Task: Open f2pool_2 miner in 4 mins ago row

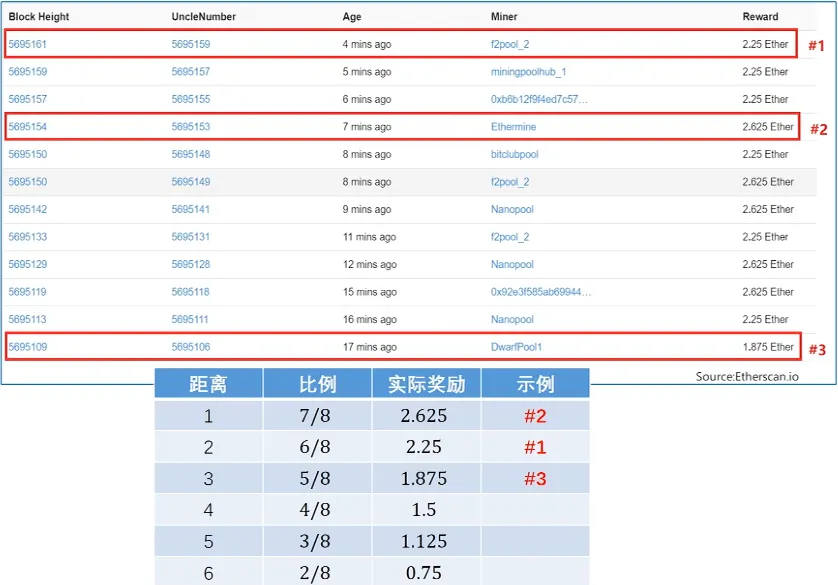Action: (x=510, y=44)
